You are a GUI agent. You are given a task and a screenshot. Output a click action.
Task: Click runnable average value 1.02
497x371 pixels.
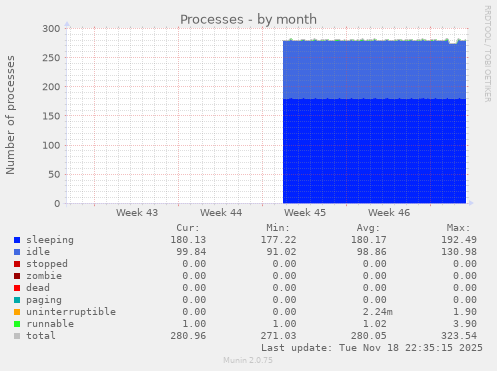click(375, 324)
